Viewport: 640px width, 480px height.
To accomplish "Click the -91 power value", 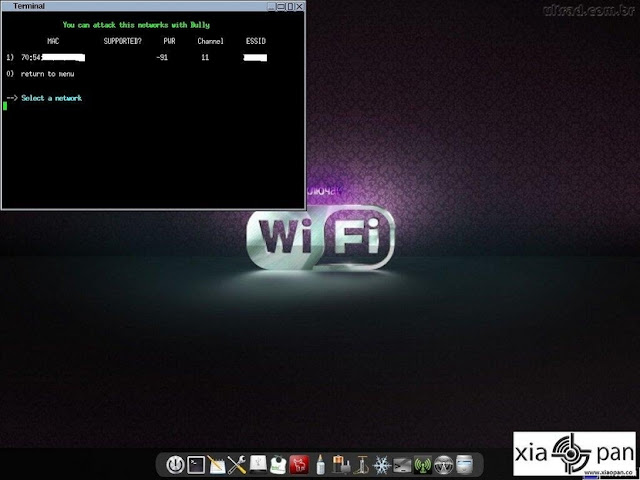I will tap(162, 58).
